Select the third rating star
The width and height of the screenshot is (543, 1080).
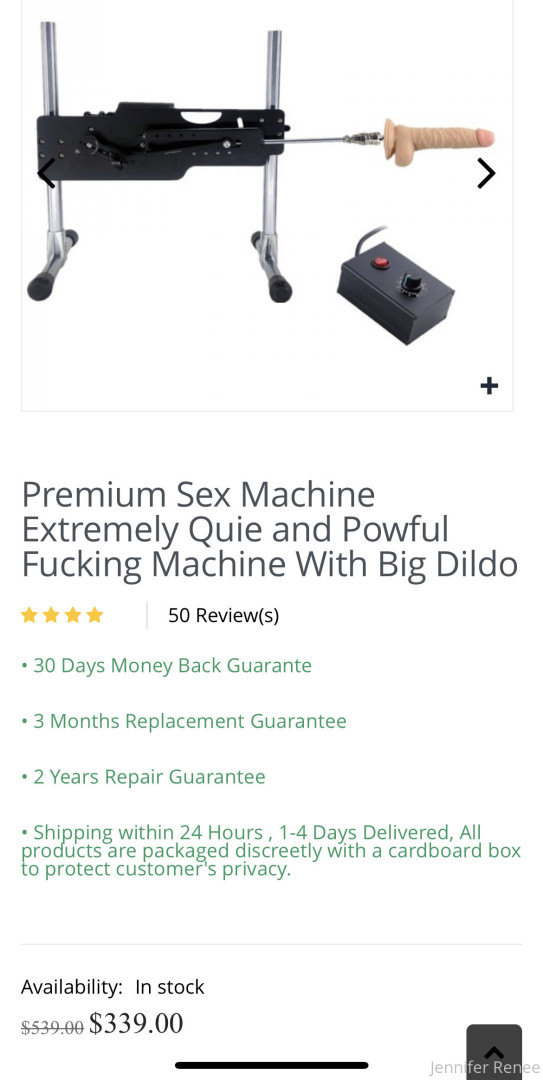pos(73,615)
